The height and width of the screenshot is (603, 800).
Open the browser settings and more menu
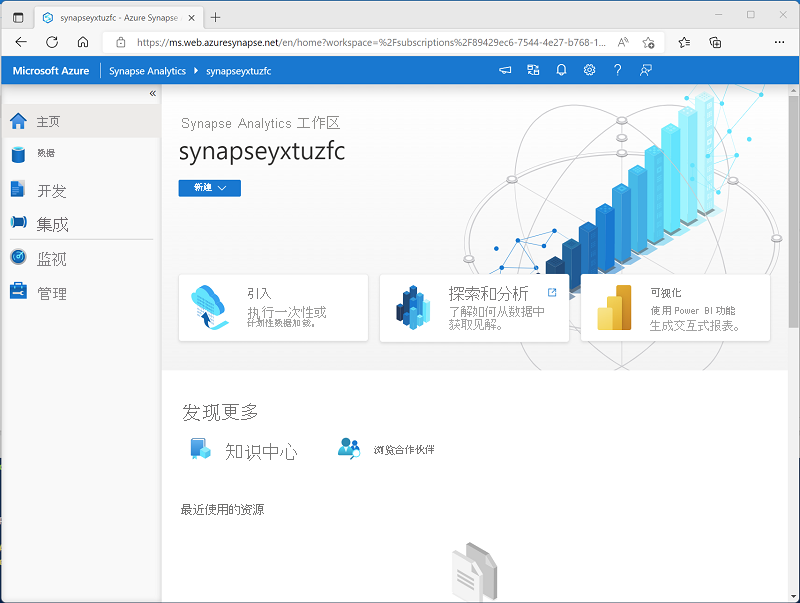(779, 42)
